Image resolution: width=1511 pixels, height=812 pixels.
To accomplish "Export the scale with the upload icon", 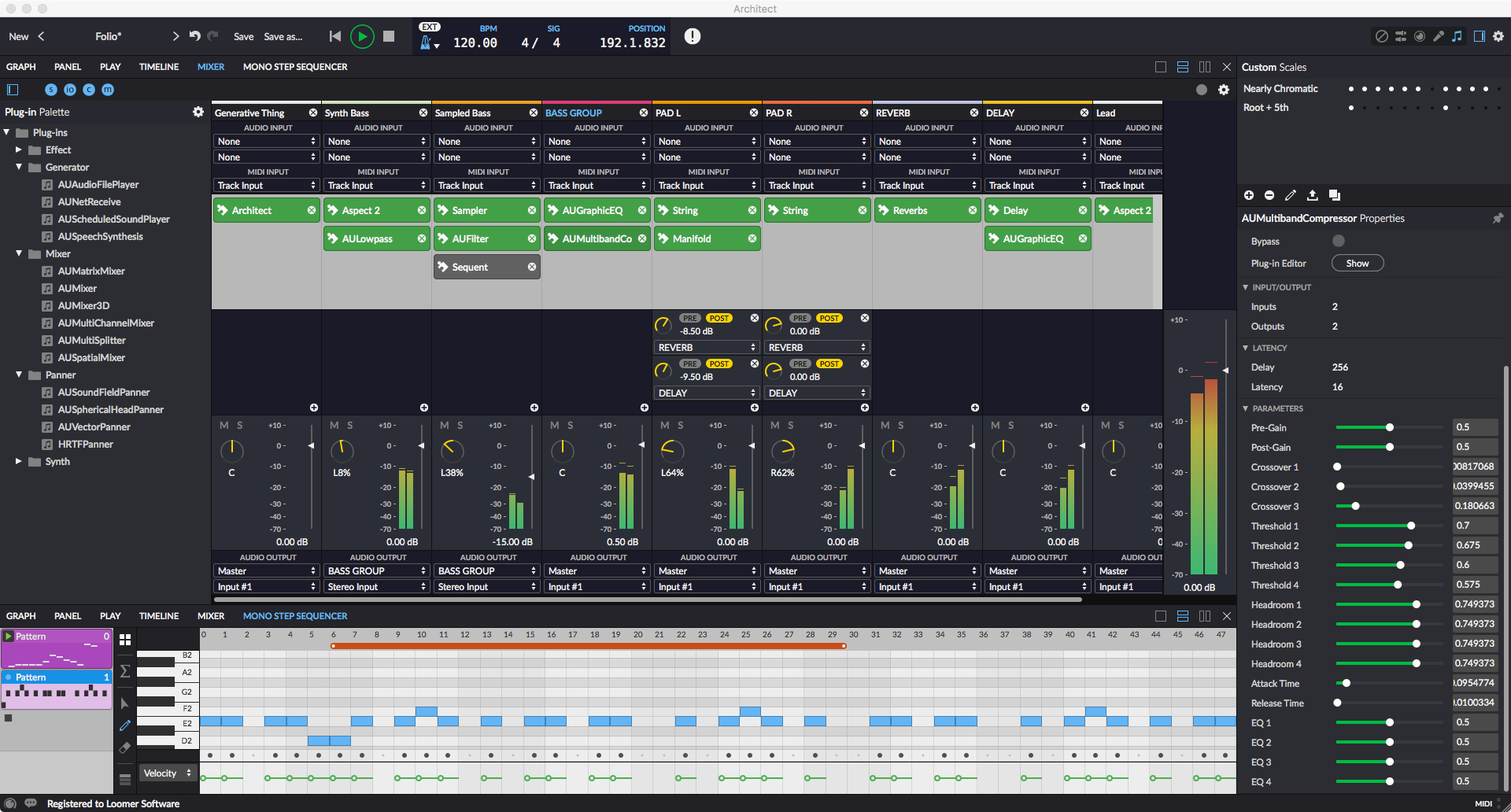I will coord(1312,195).
